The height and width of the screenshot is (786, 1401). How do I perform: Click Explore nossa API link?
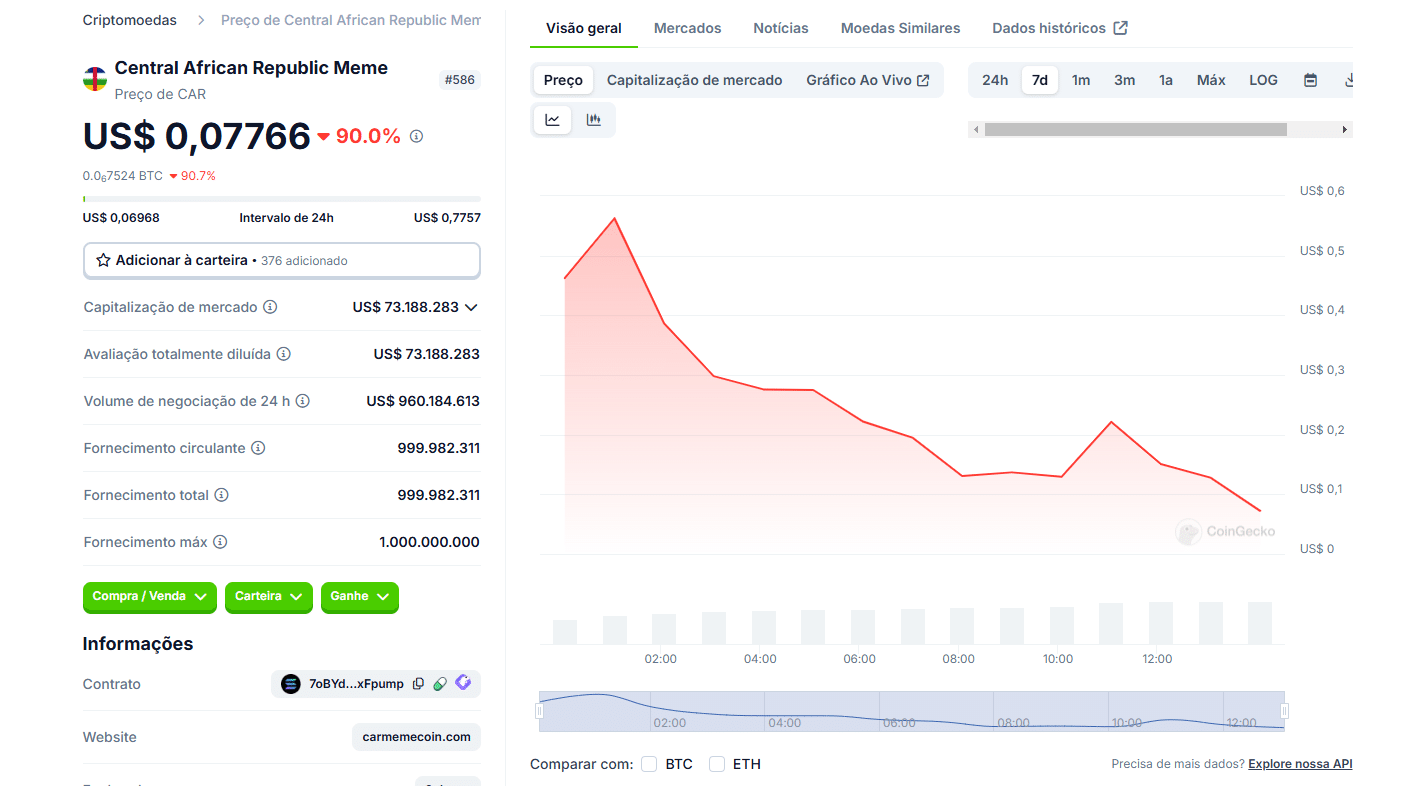coord(1300,764)
